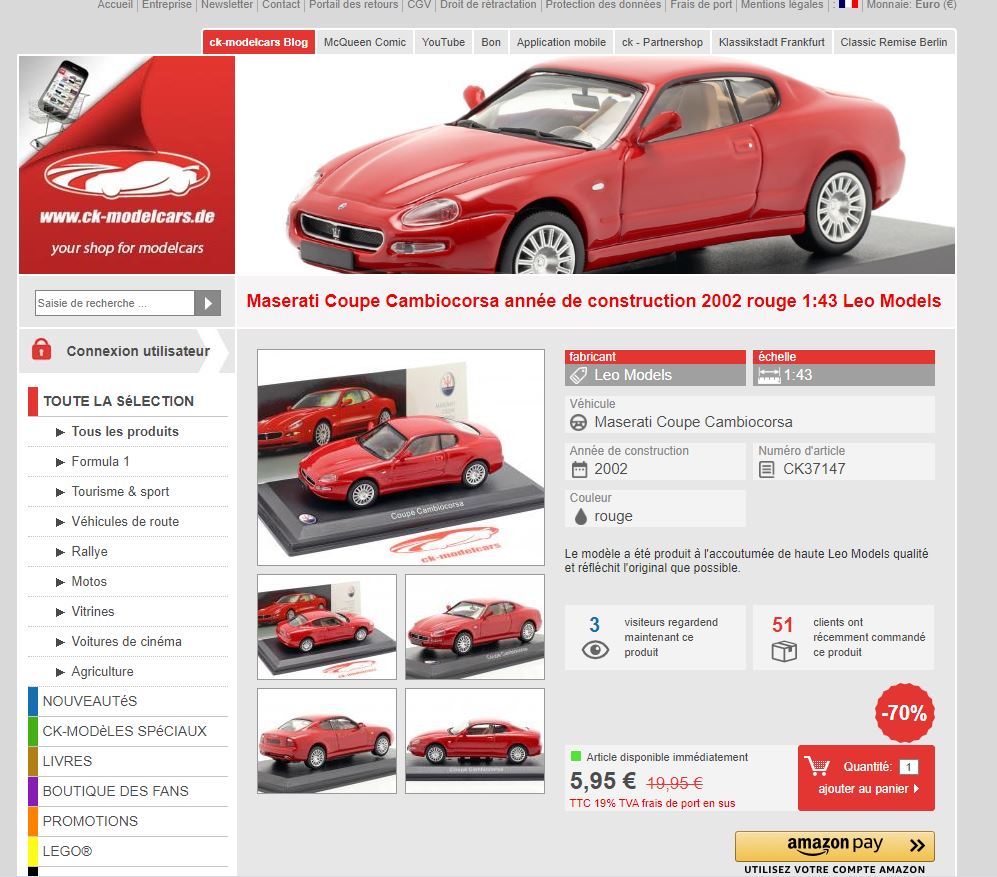Open the Entreprise link
The height and width of the screenshot is (877, 997).
click(x=167, y=4)
